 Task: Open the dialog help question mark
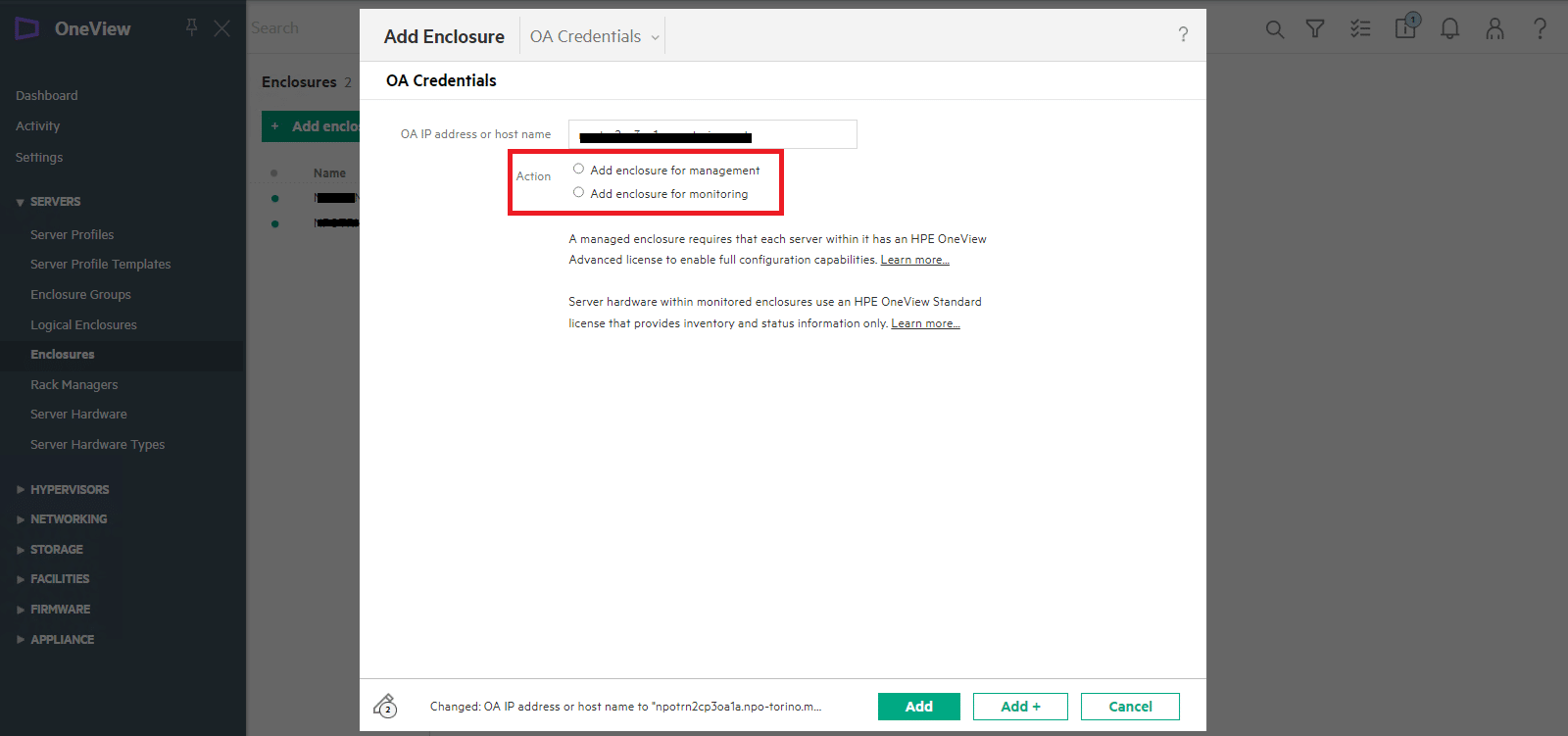coord(1183,34)
